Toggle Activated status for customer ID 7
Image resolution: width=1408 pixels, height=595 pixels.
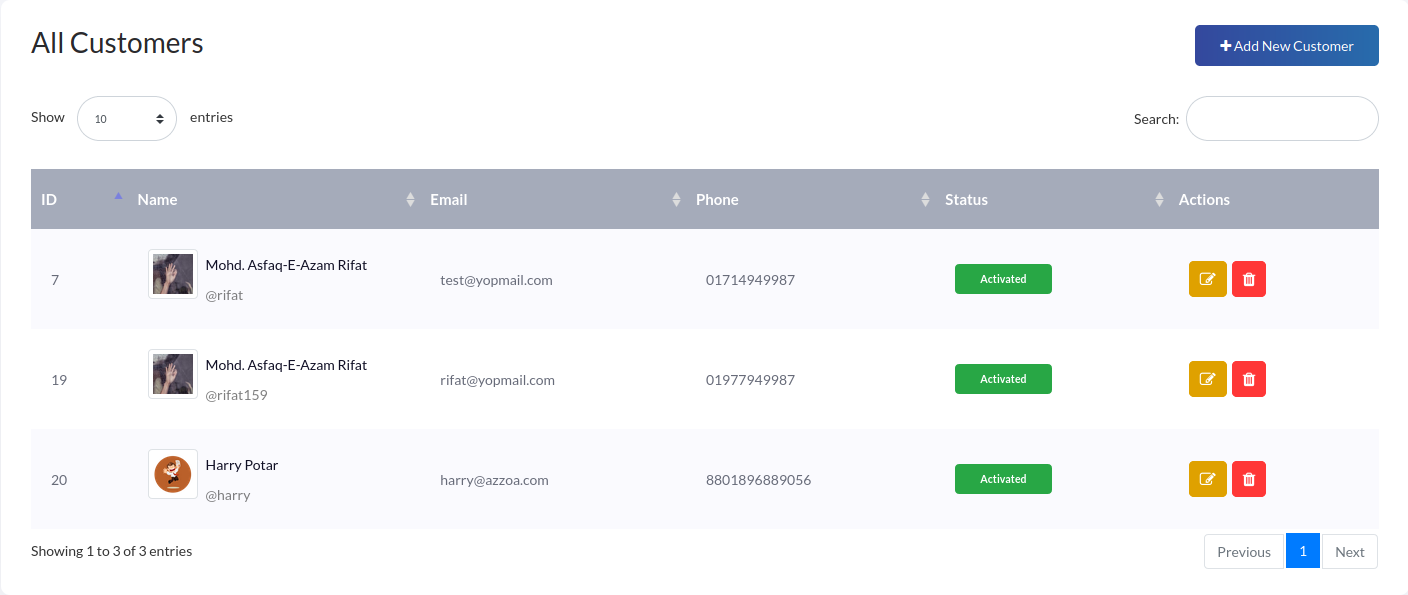(x=1003, y=279)
